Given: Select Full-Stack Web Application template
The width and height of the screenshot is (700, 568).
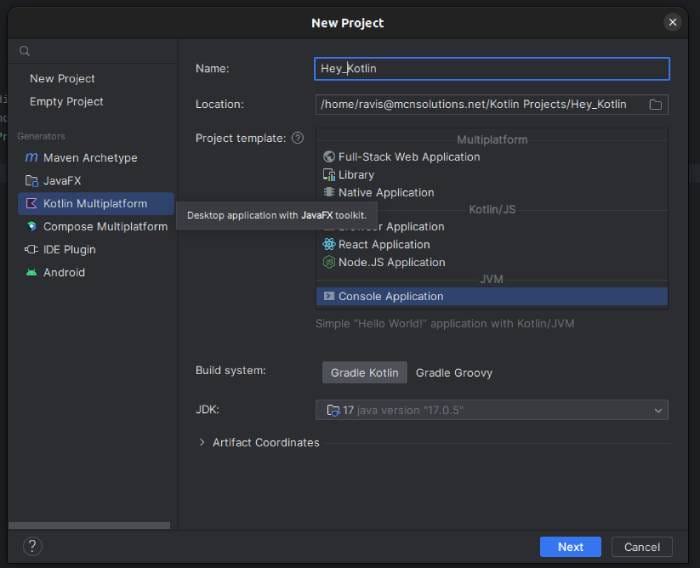Looking at the screenshot, I should (x=492, y=157).
